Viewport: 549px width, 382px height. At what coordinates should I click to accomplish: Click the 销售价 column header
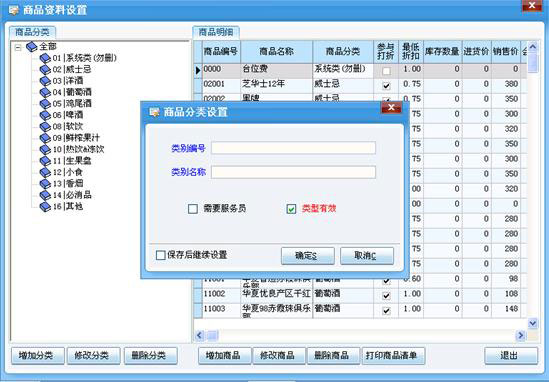(506, 51)
